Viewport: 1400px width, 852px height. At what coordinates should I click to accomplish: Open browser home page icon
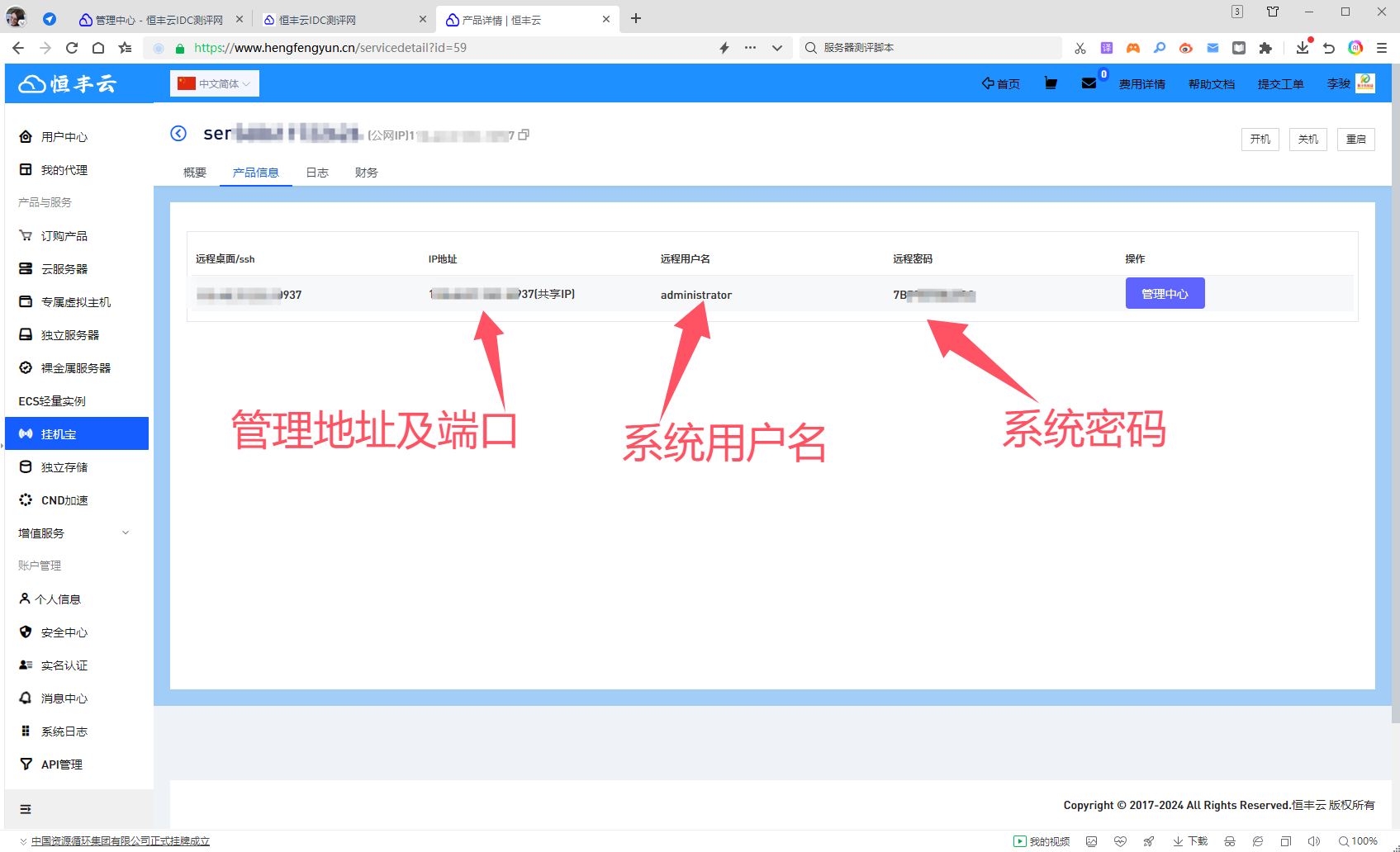(98, 48)
